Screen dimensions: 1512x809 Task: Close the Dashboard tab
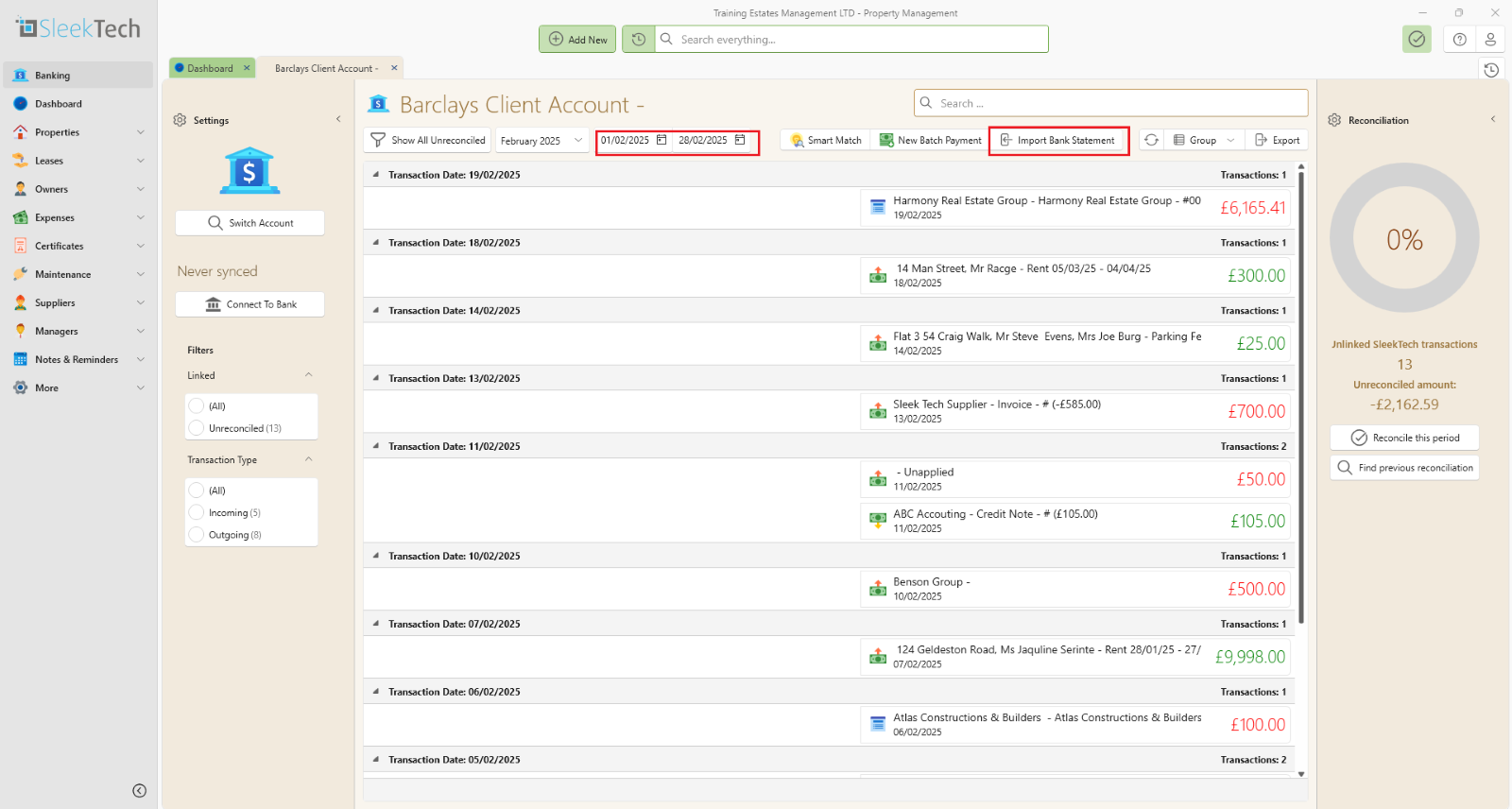coord(247,68)
